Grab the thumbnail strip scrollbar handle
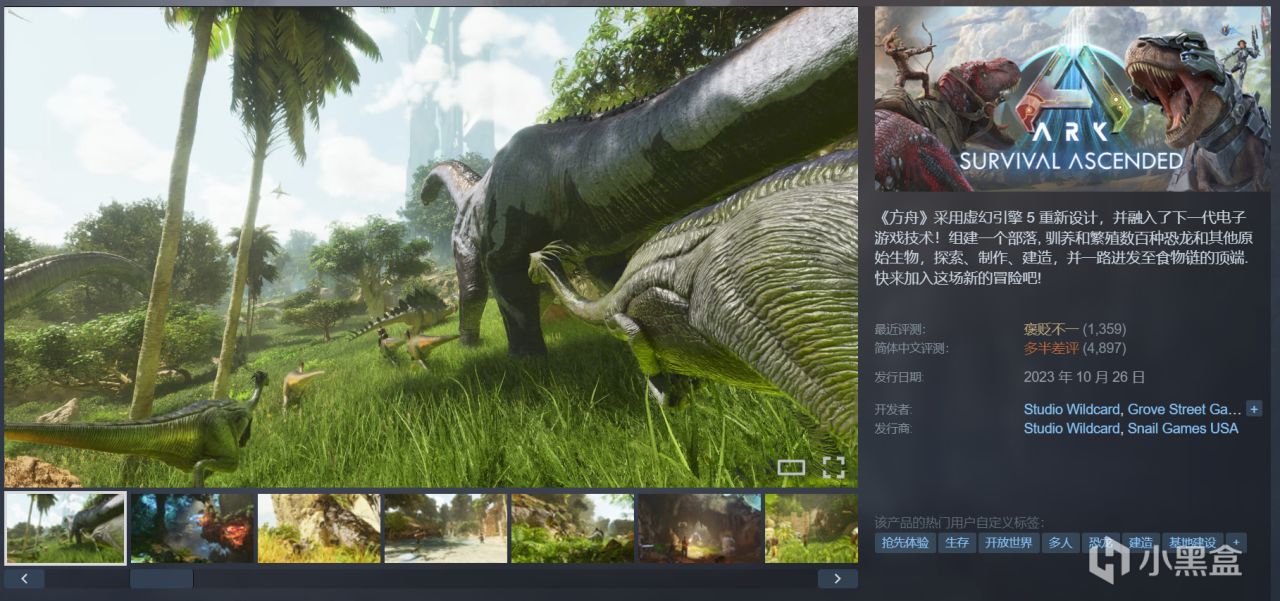The height and width of the screenshot is (601, 1280). tap(161, 578)
